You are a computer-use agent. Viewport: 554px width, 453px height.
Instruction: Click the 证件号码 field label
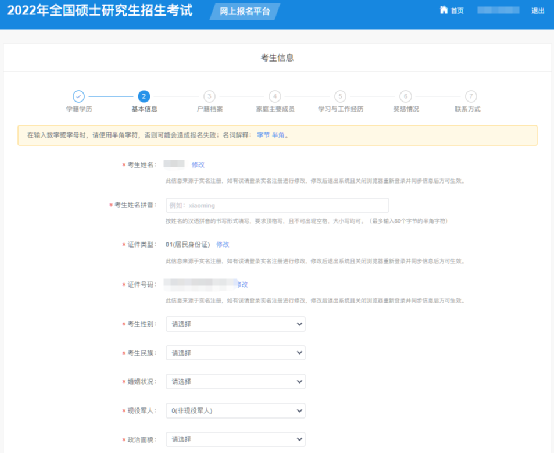(x=141, y=284)
